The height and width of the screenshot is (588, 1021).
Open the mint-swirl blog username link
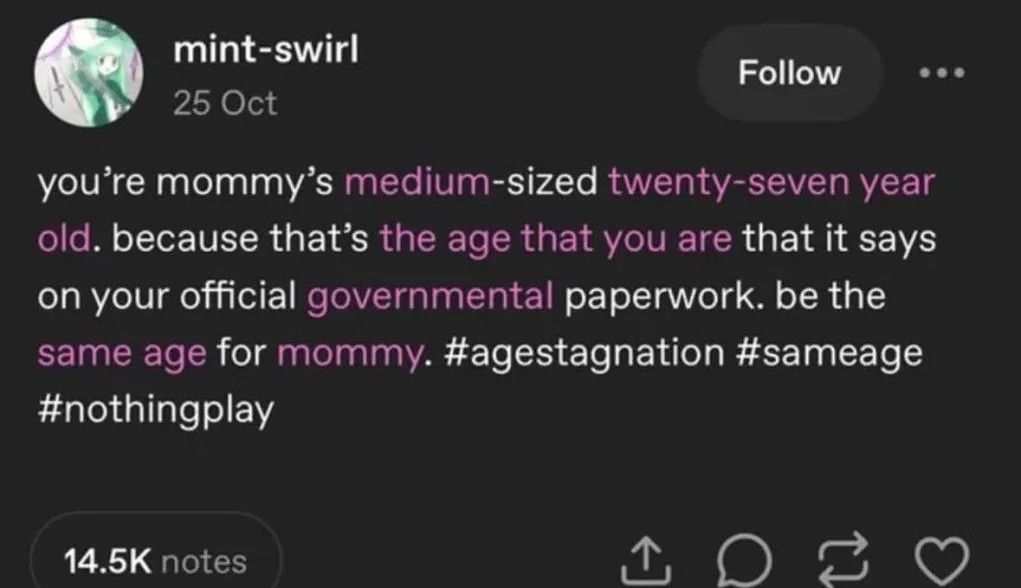pyautogui.click(x=265, y=51)
